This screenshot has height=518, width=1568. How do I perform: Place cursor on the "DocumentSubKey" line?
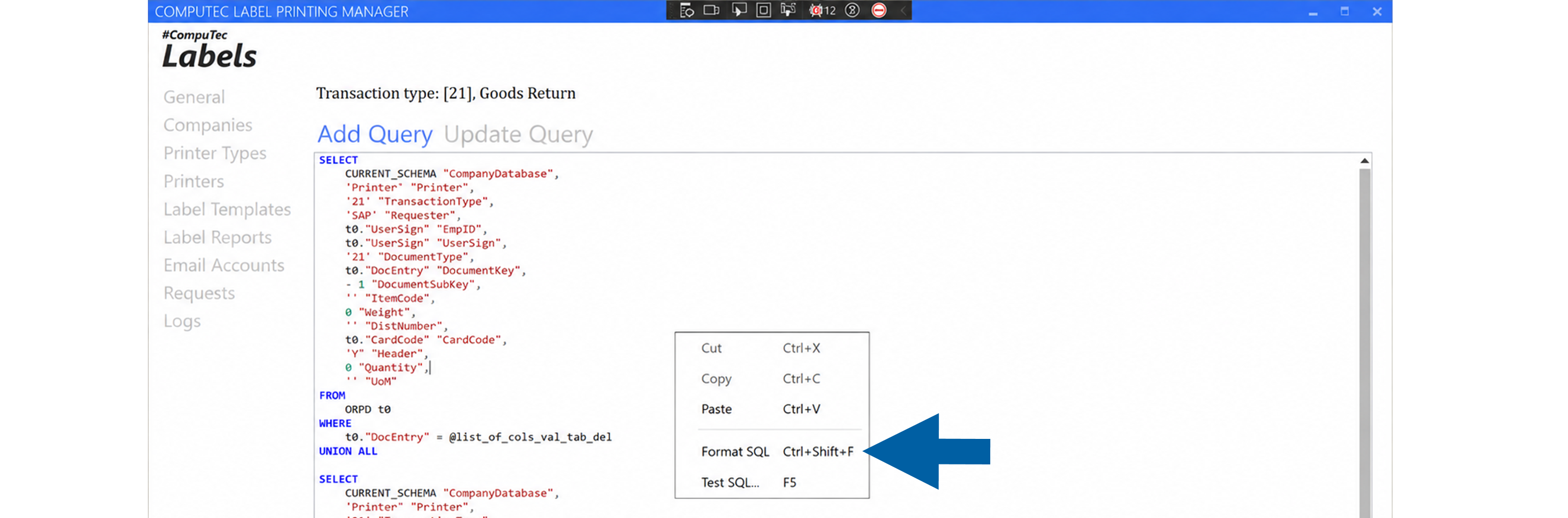pyautogui.click(x=414, y=284)
